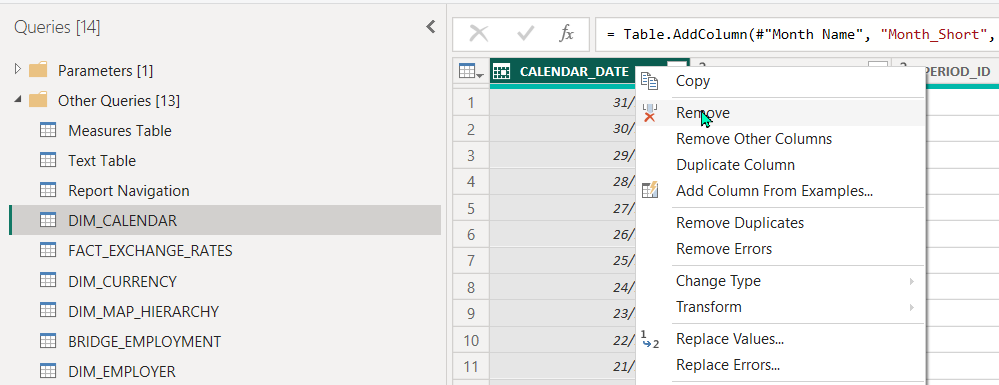Choose Replace Values...
Image resolution: width=999 pixels, height=385 pixels.
(730, 339)
